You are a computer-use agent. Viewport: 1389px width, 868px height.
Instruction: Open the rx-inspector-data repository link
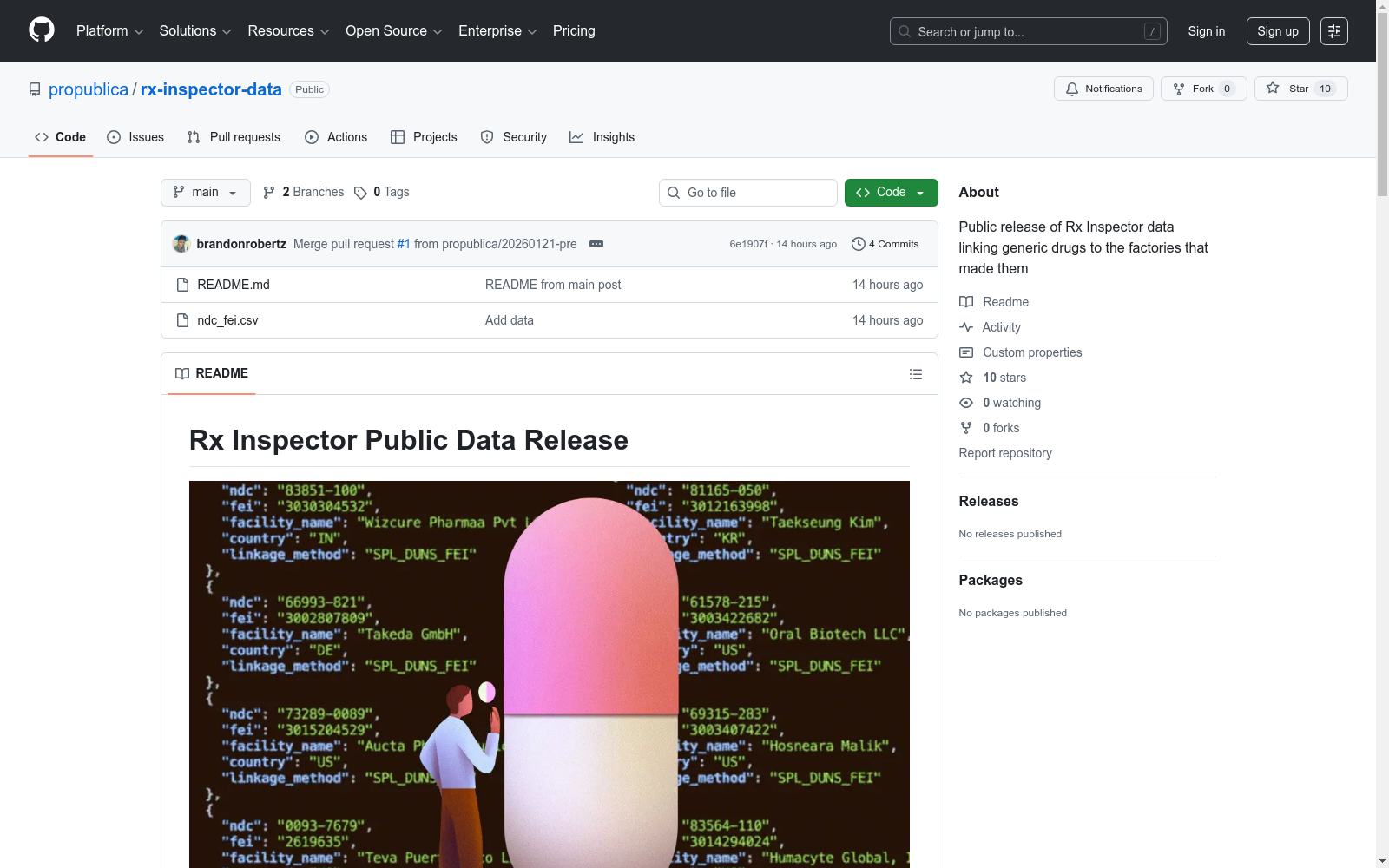[x=211, y=89]
